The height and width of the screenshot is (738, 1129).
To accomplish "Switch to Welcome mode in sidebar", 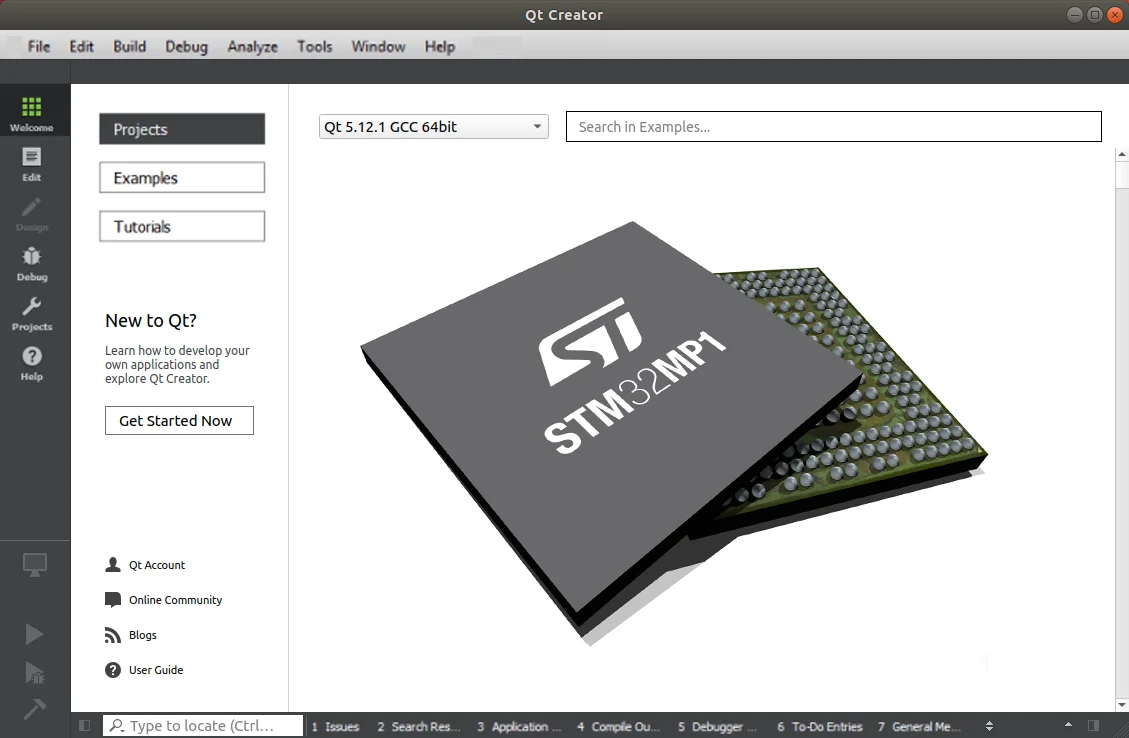I will pyautogui.click(x=32, y=114).
